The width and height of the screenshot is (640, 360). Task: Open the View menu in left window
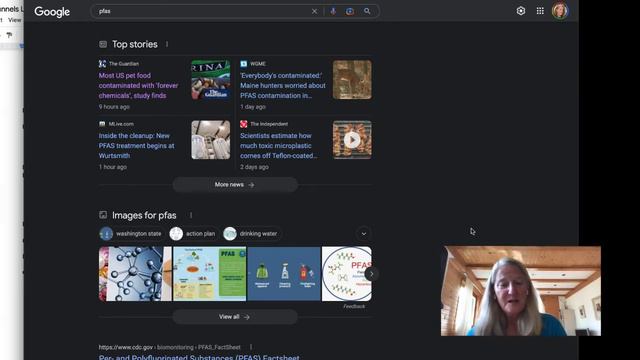[x=14, y=20]
